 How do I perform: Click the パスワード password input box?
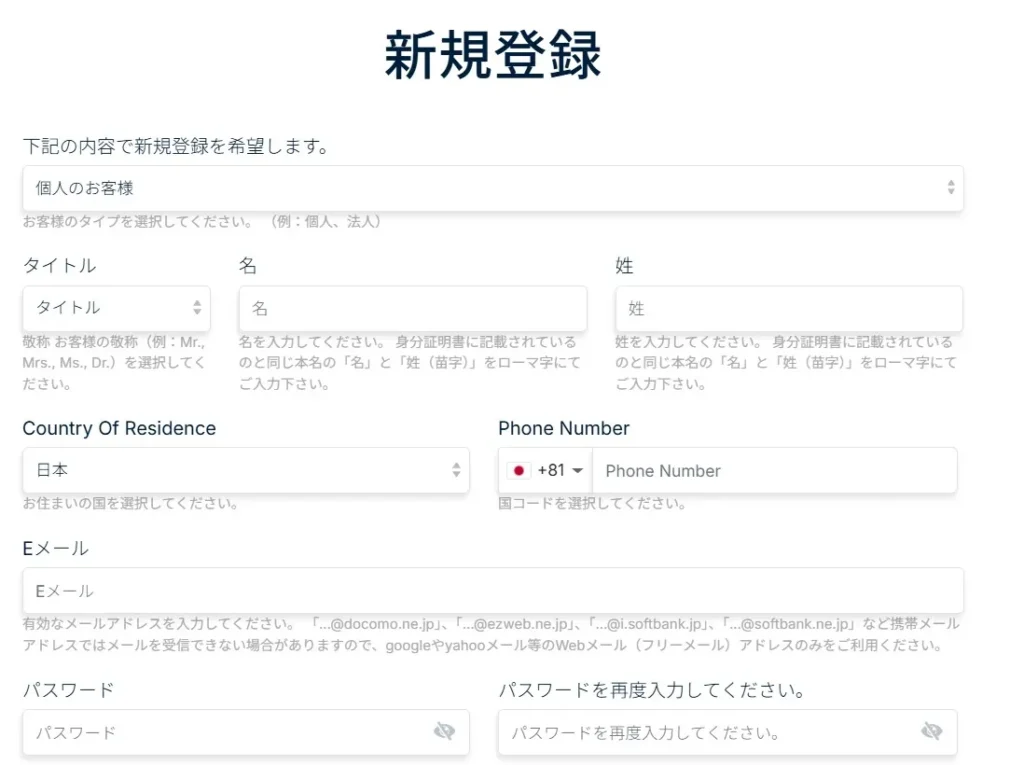coord(220,732)
